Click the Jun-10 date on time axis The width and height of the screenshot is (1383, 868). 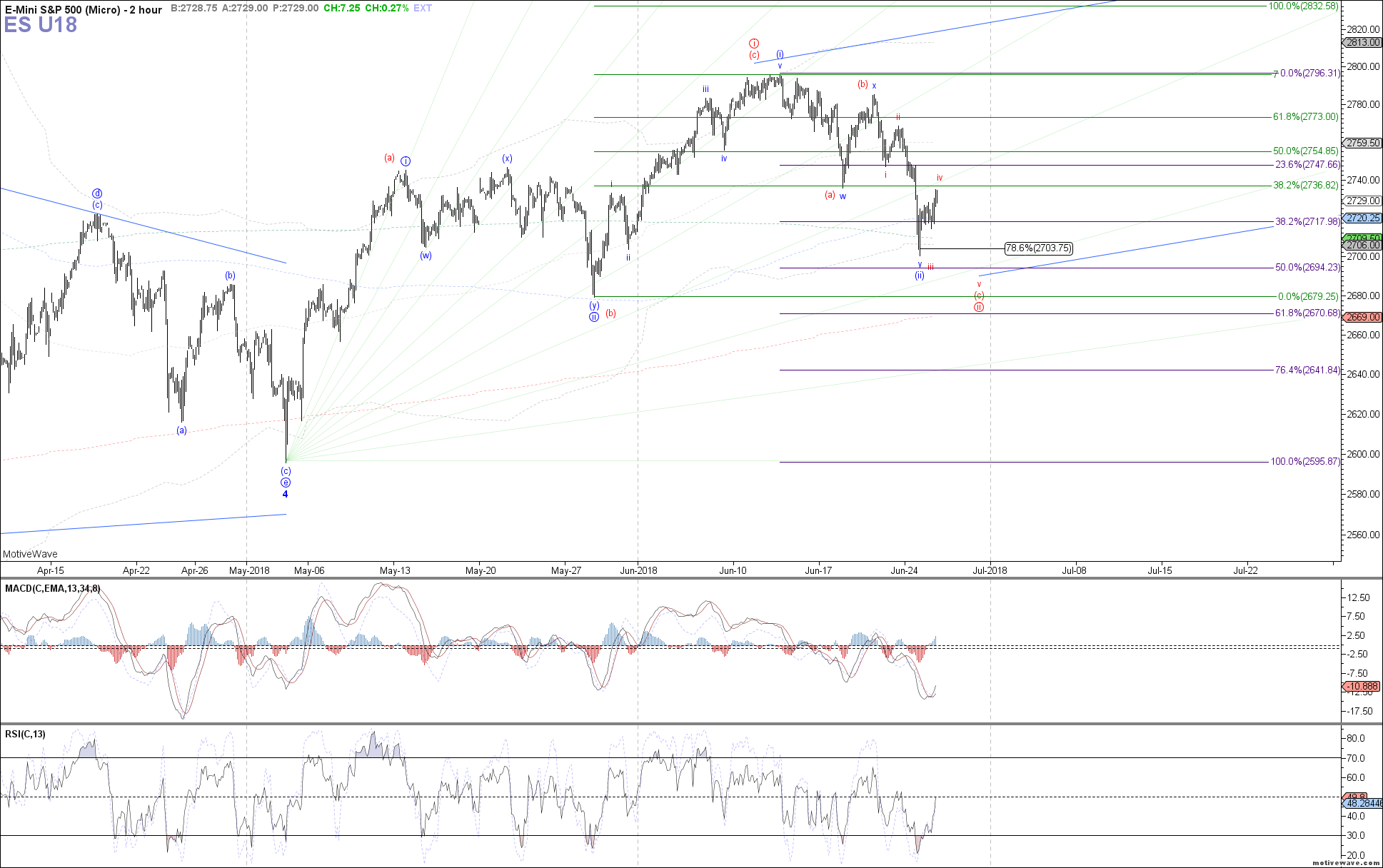tap(733, 570)
